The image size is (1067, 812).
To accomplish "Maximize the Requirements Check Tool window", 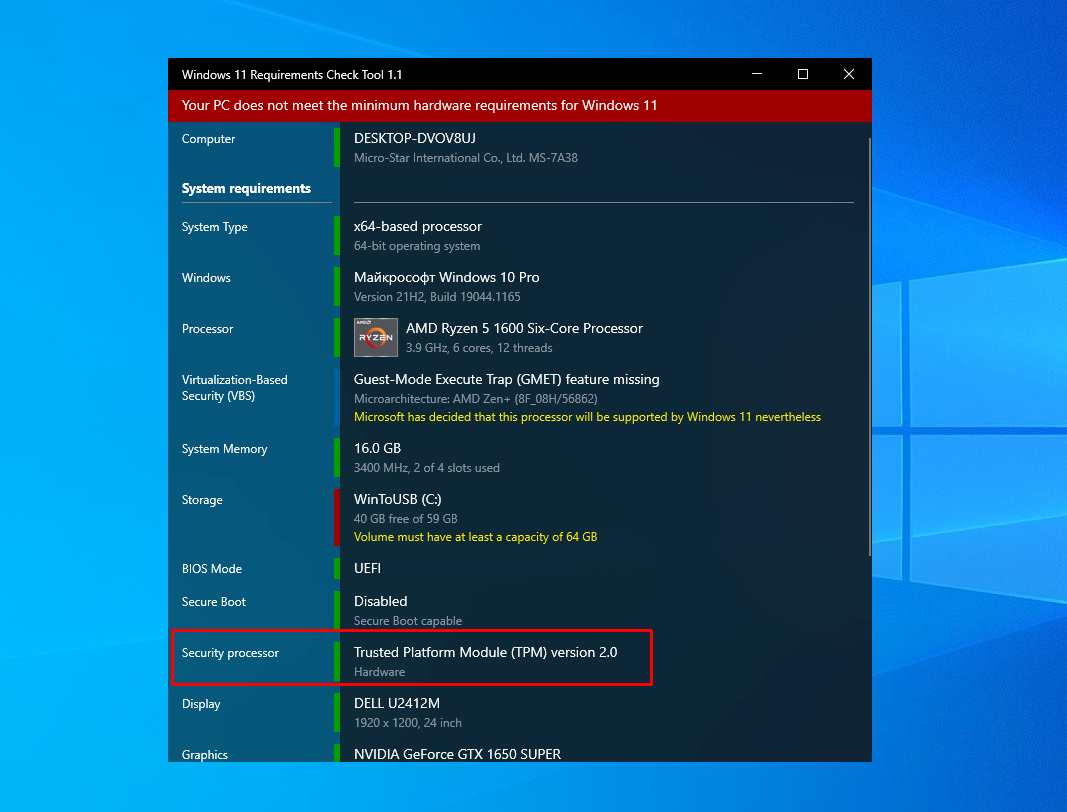I will click(802, 74).
